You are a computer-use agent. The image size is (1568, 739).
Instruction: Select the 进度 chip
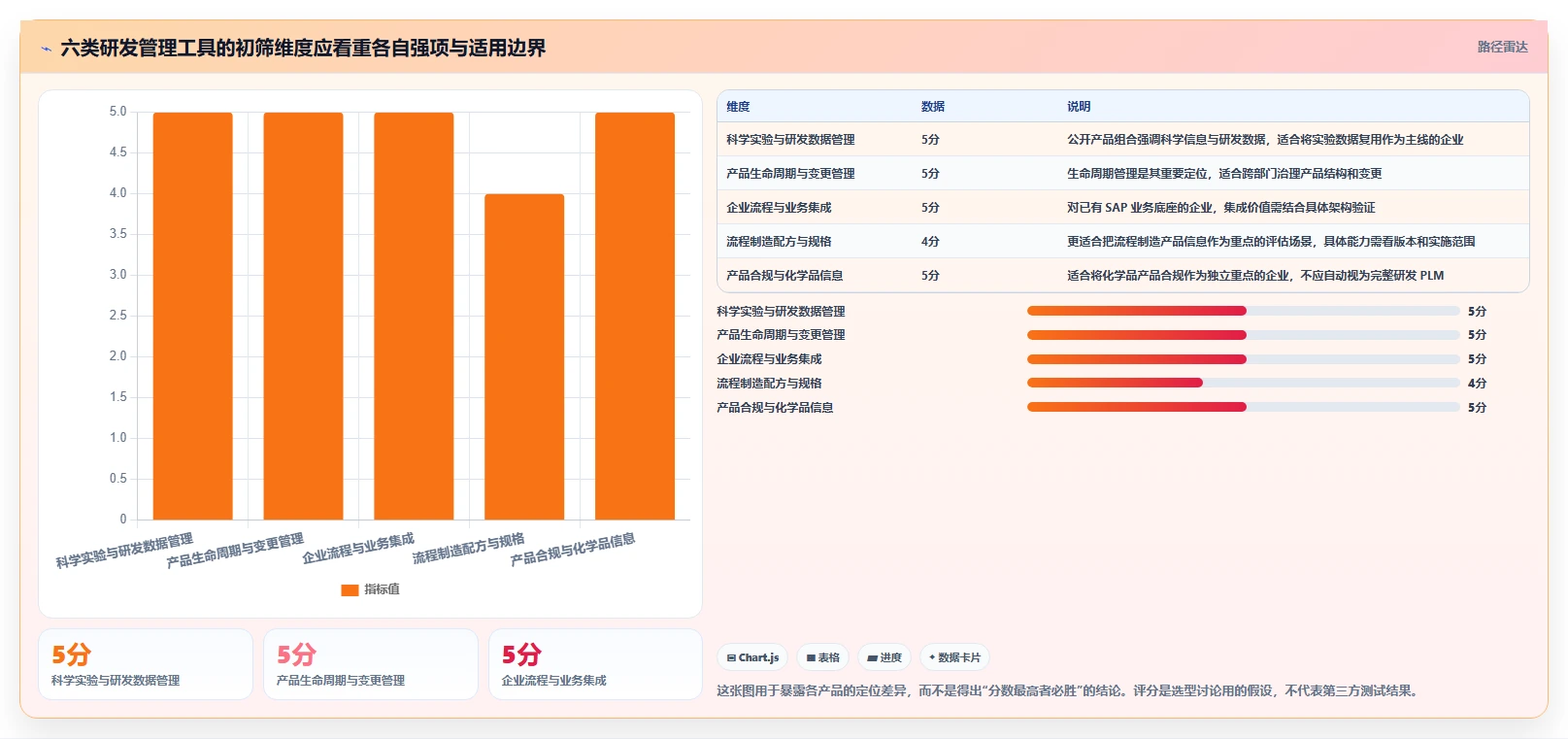pyautogui.click(x=884, y=657)
